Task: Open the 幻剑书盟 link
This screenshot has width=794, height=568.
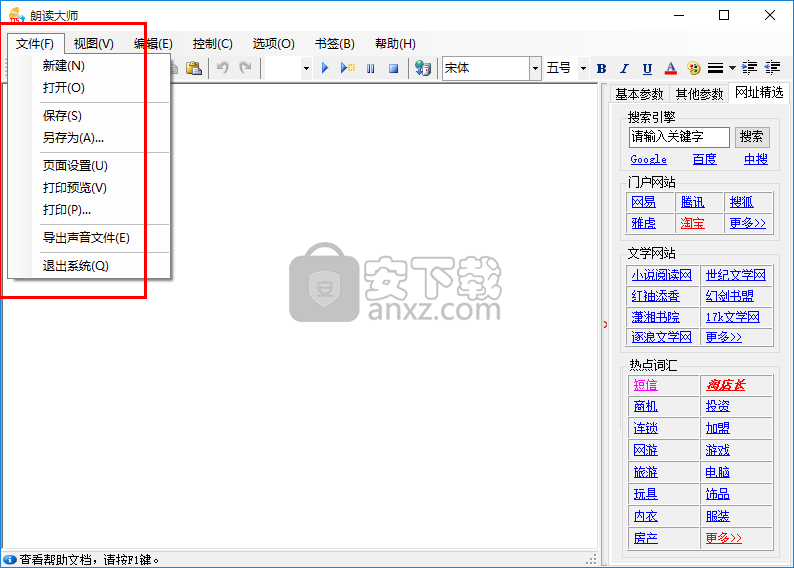Action: [x=730, y=296]
